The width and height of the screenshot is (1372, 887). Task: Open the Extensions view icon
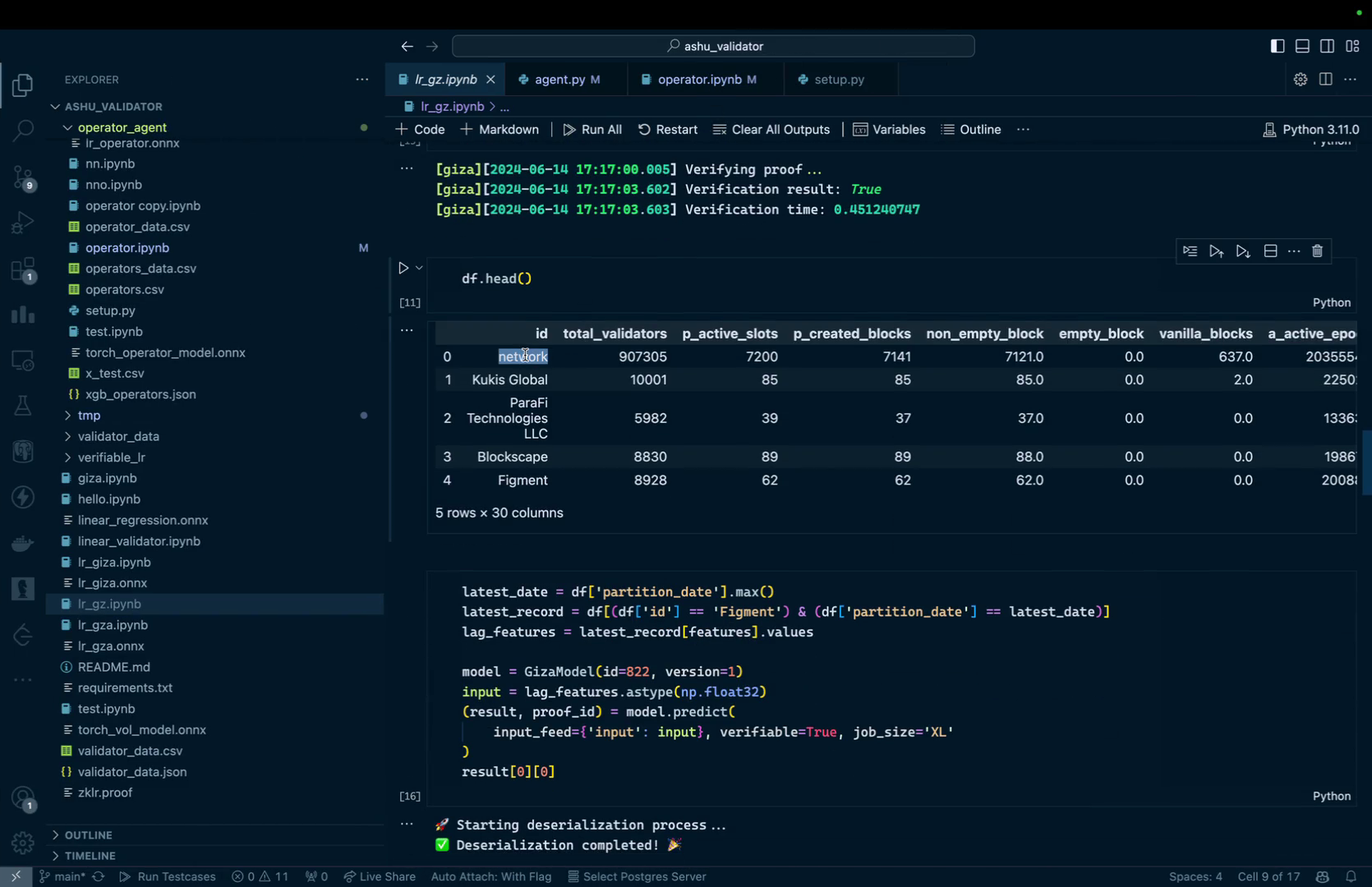point(23,269)
